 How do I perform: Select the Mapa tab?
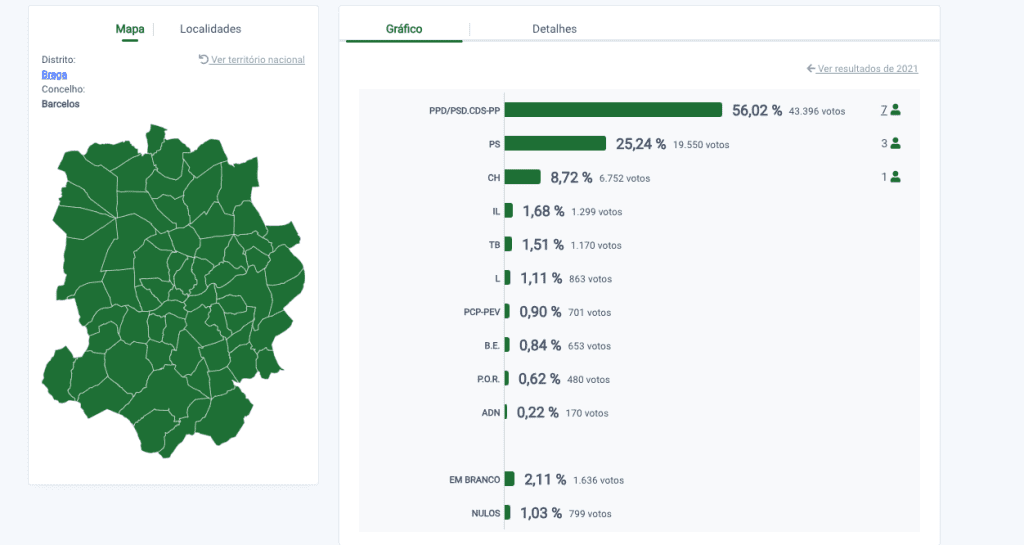130,29
